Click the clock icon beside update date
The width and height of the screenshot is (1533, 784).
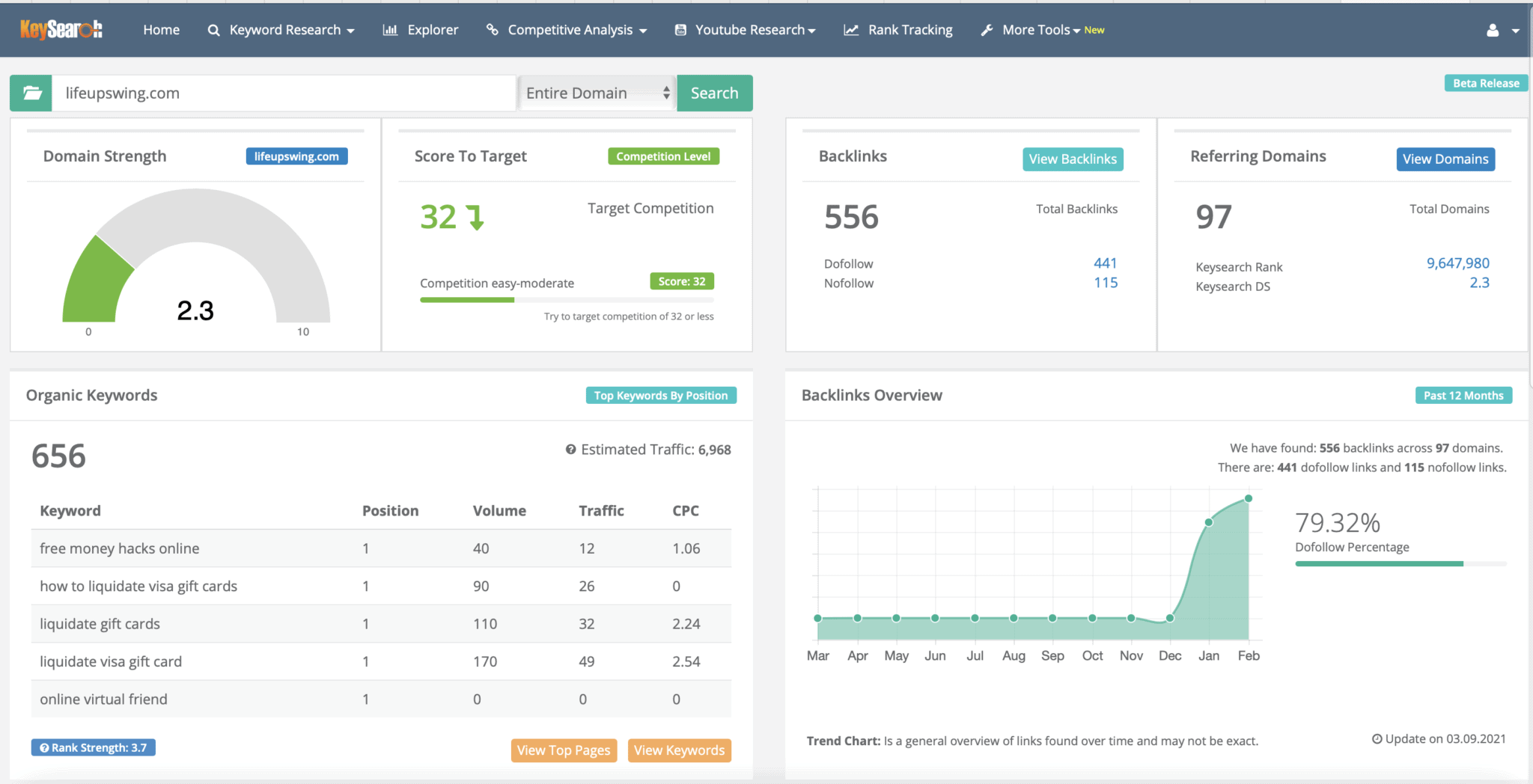[x=1377, y=738]
